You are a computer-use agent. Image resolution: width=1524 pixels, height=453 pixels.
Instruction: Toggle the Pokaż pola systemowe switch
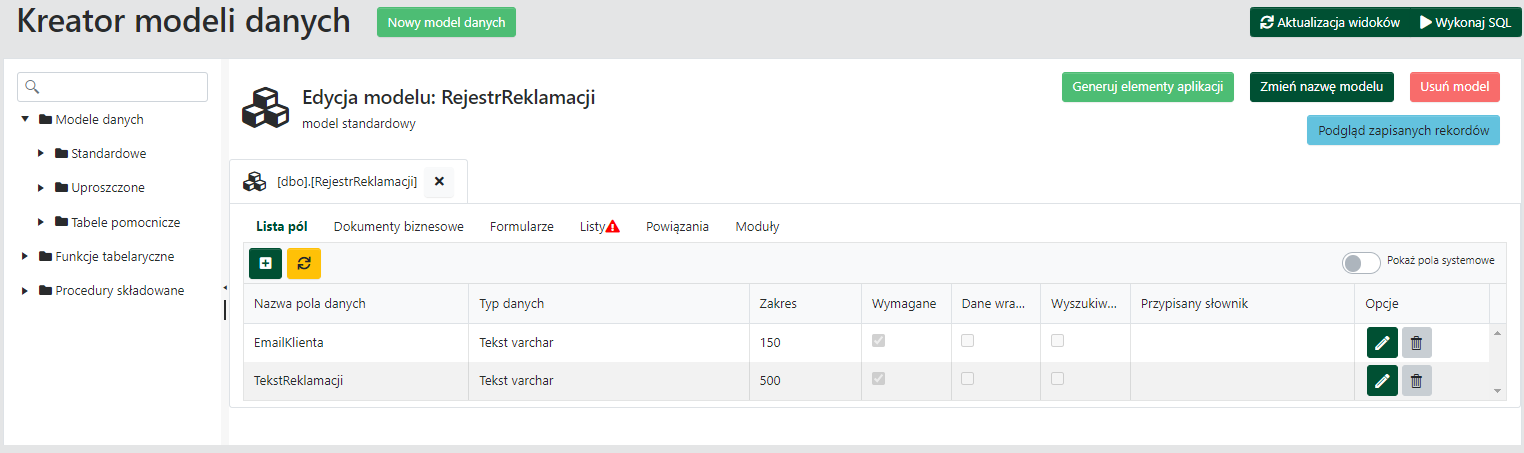[x=1361, y=262]
